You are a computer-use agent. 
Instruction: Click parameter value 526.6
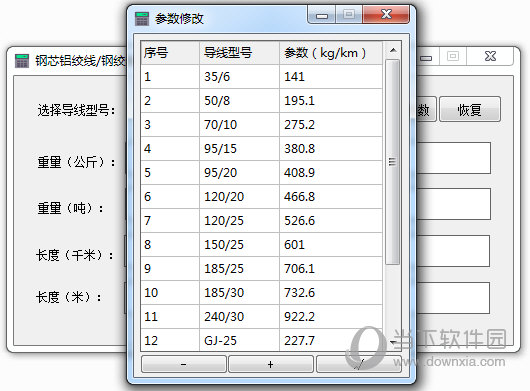pyautogui.click(x=331, y=221)
